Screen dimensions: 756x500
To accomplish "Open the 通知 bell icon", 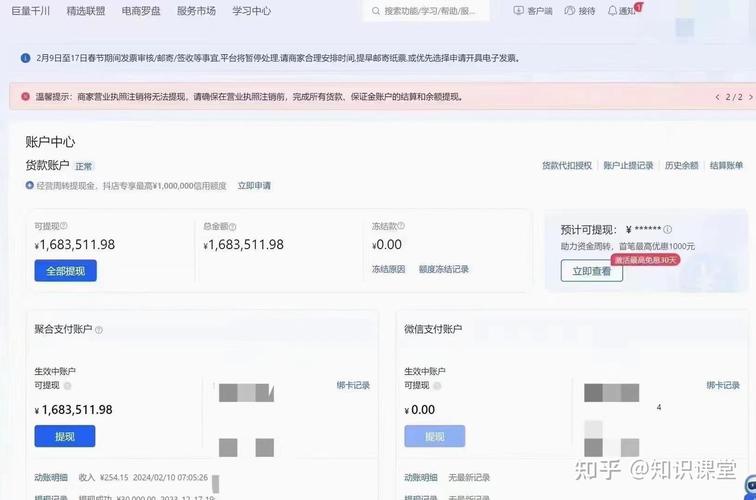I will pyautogui.click(x=612, y=11).
